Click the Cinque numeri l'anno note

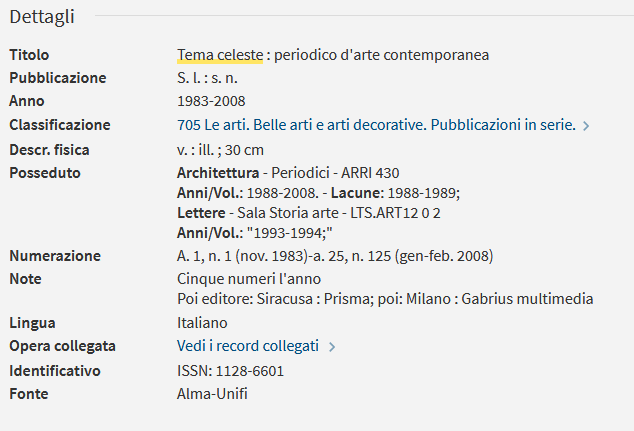point(249,279)
